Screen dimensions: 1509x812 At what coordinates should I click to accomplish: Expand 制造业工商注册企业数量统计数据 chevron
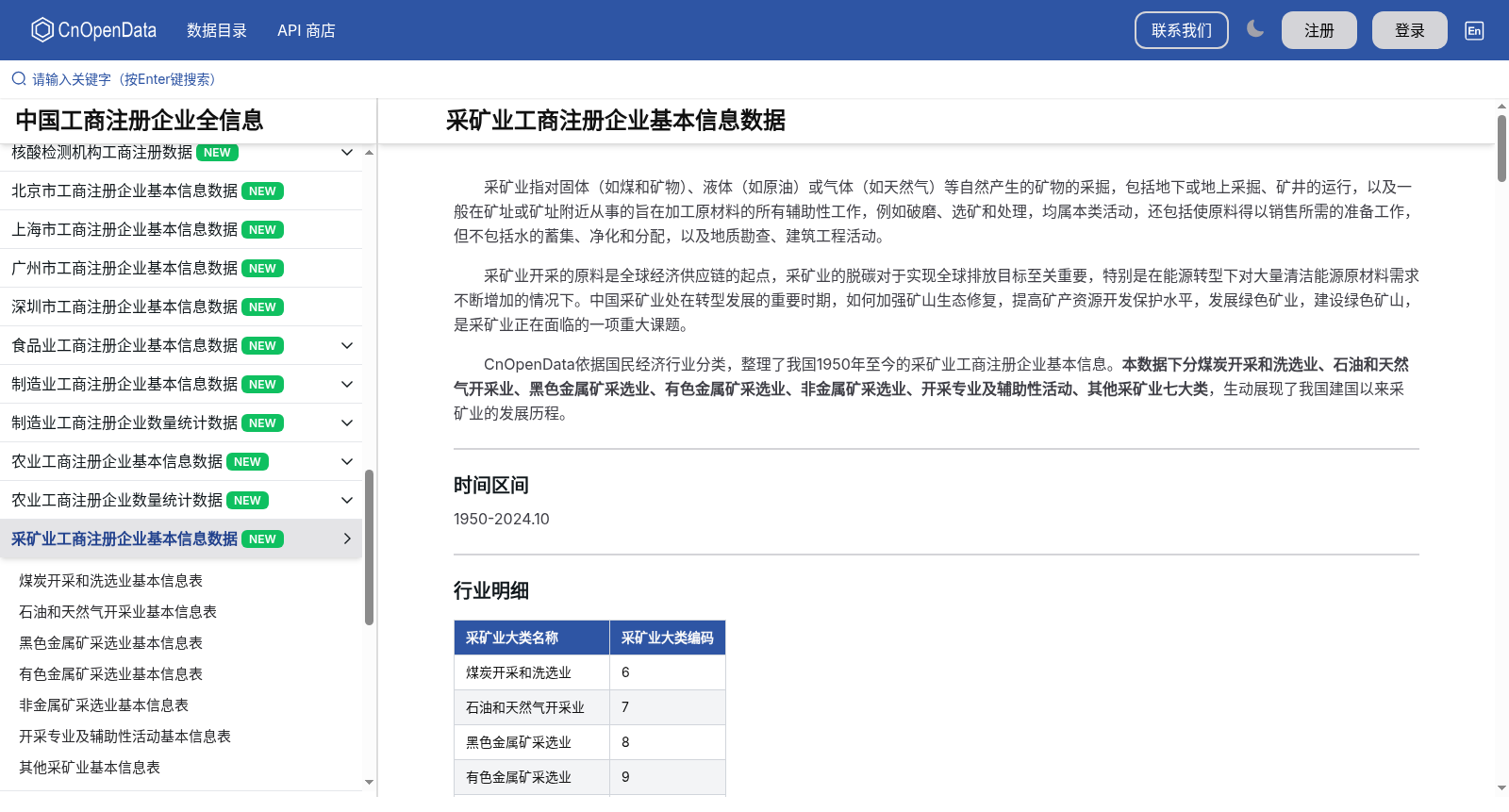pyautogui.click(x=347, y=423)
